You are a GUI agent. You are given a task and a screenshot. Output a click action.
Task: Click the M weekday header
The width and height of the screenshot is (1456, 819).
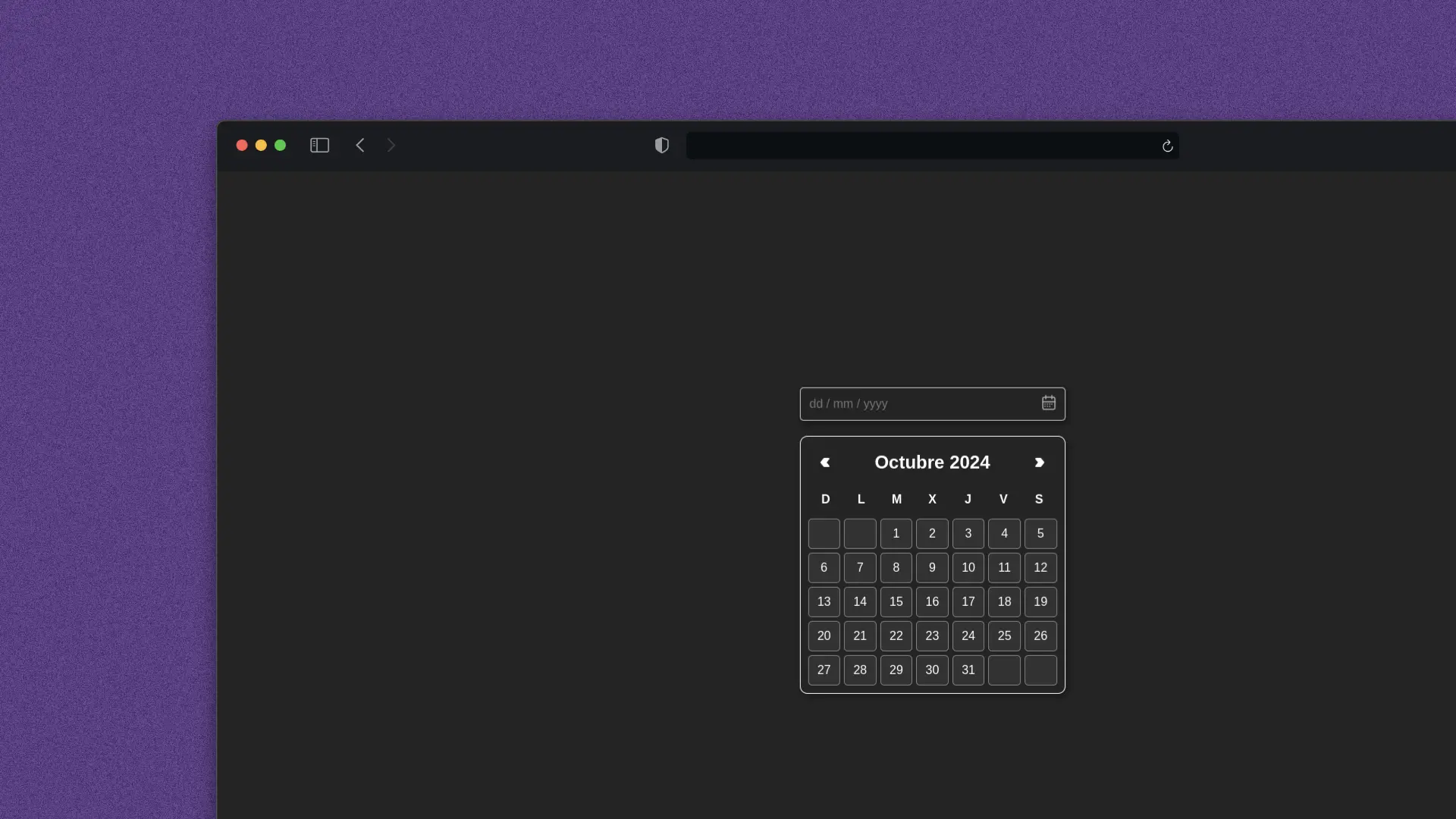(x=896, y=499)
